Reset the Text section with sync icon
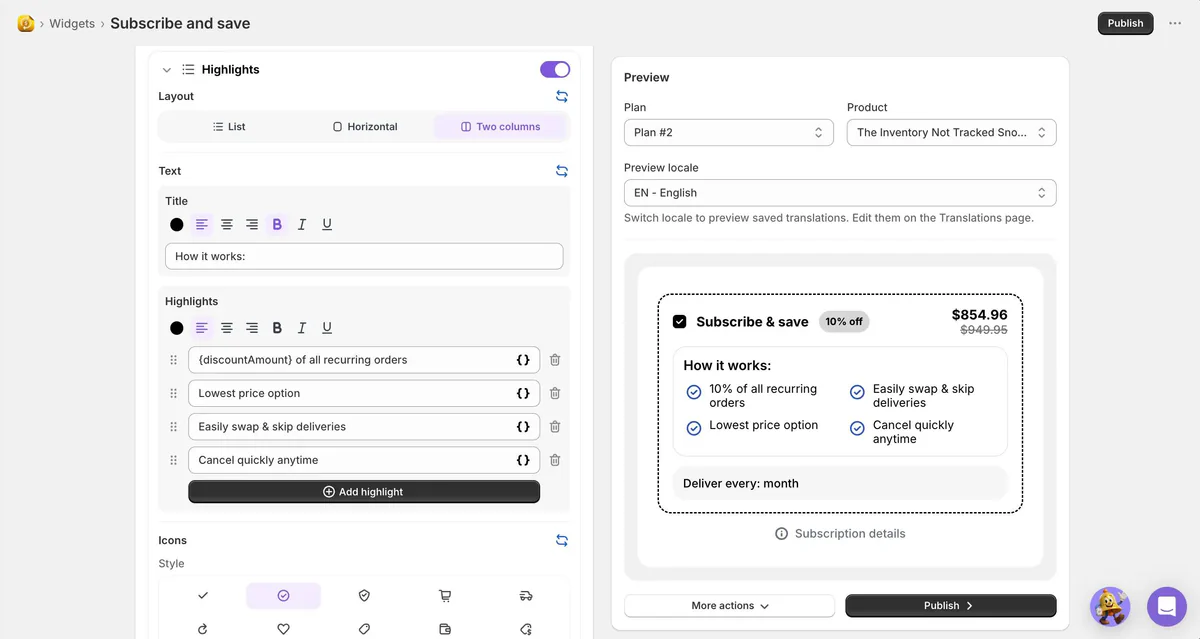Screen dimensions: 1200x639 [x=562, y=171]
